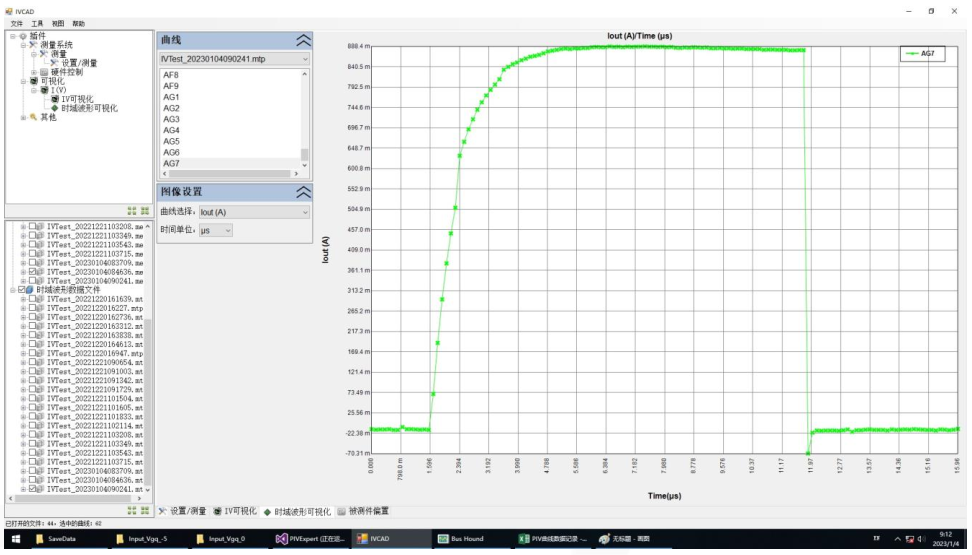Screen dimensions: 972x555
Task: Select the 时域波形可视化 diamond icon in tree
Action: coord(54,108)
